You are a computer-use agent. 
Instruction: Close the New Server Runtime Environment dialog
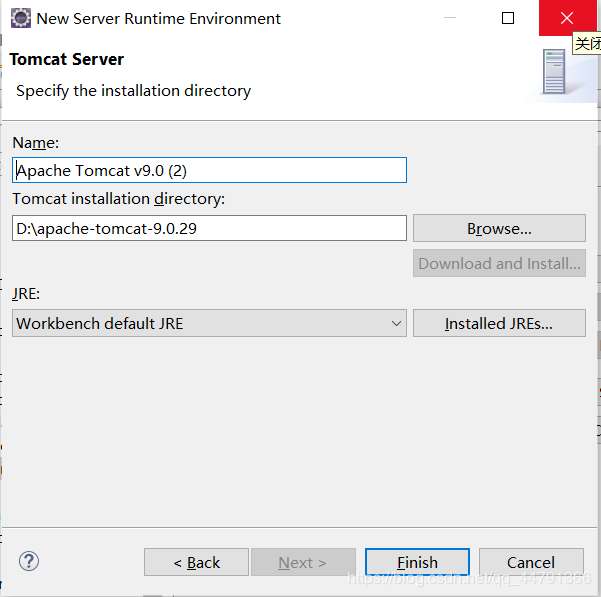click(566, 18)
